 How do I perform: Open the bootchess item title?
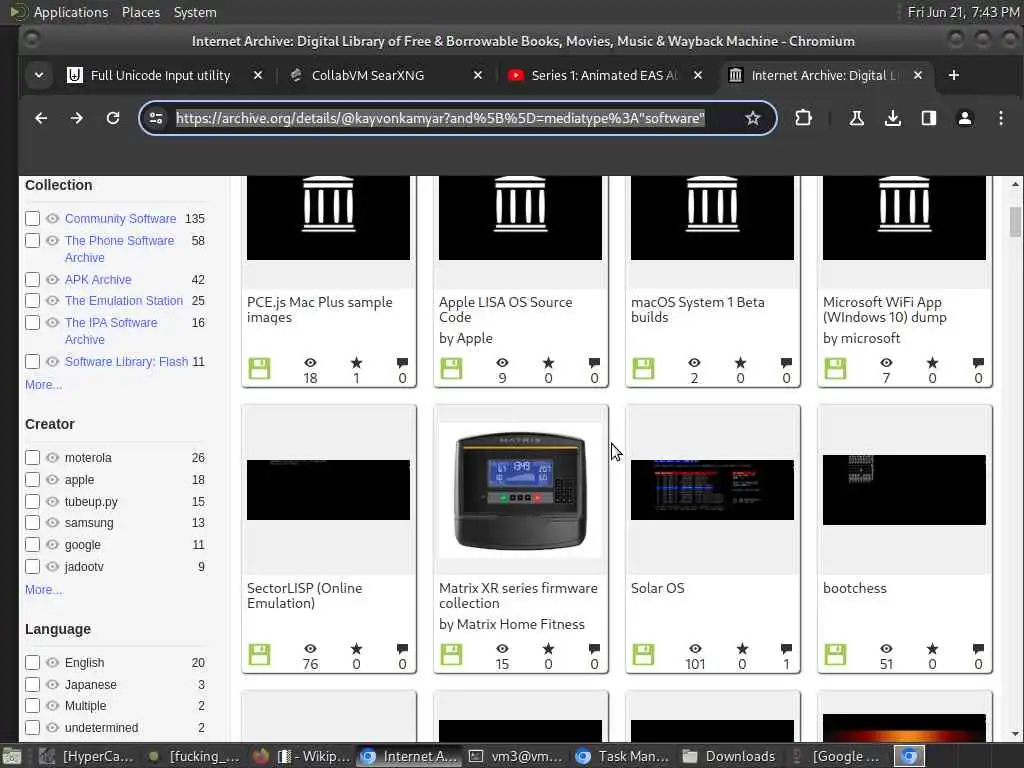click(854, 588)
